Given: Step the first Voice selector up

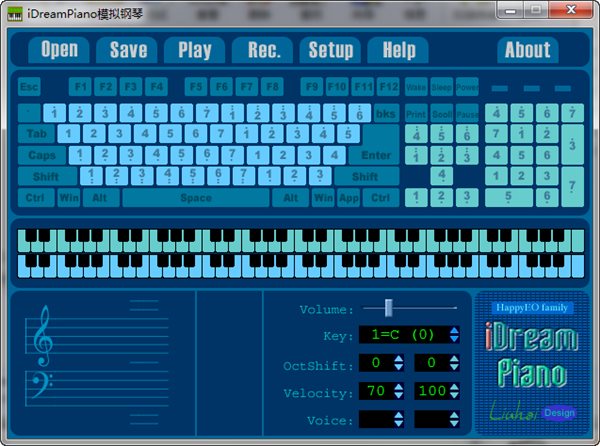Looking at the screenshot, I should (398, 415).
